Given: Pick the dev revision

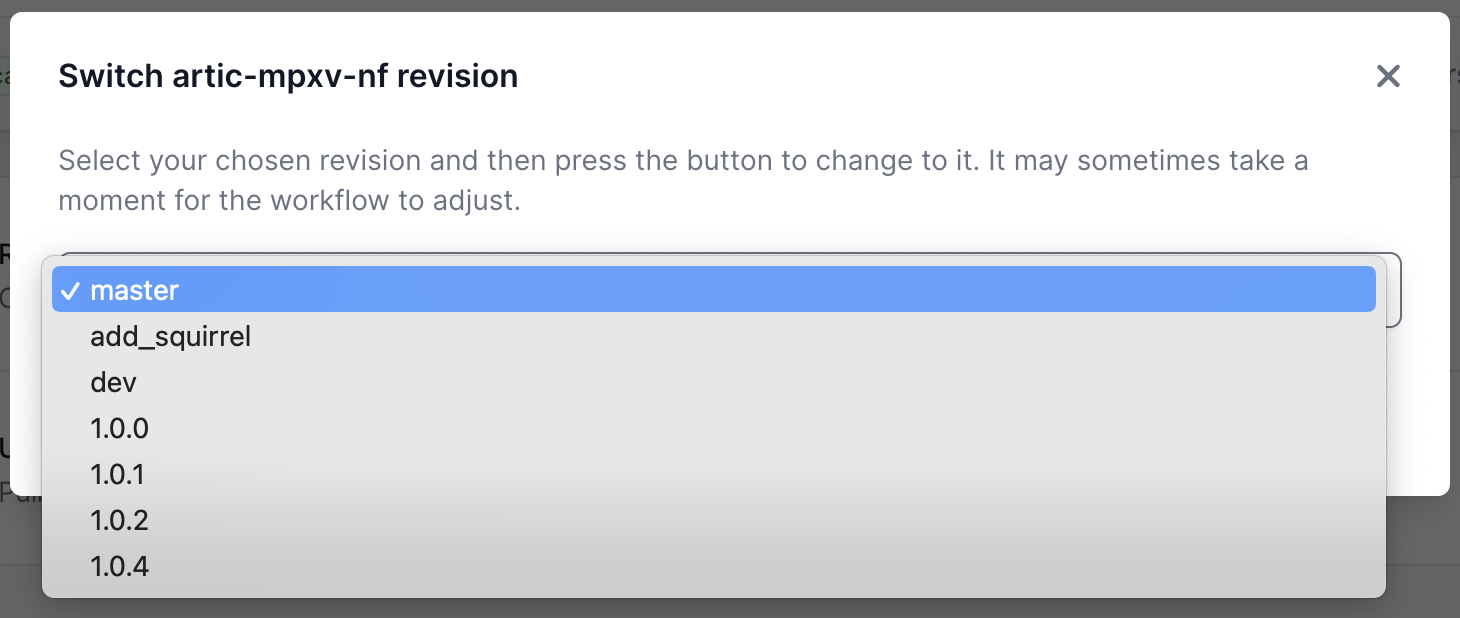Looking at the screenshot, I should click(x=113, y=383).
